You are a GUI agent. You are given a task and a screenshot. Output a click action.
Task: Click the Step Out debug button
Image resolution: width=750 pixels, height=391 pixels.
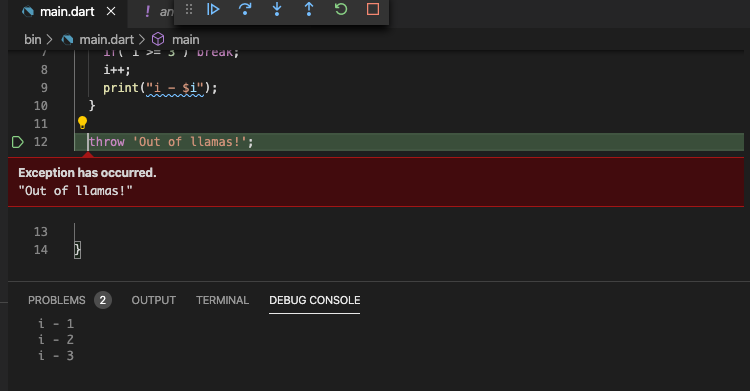pyautogui.click(x=309, y=9)
